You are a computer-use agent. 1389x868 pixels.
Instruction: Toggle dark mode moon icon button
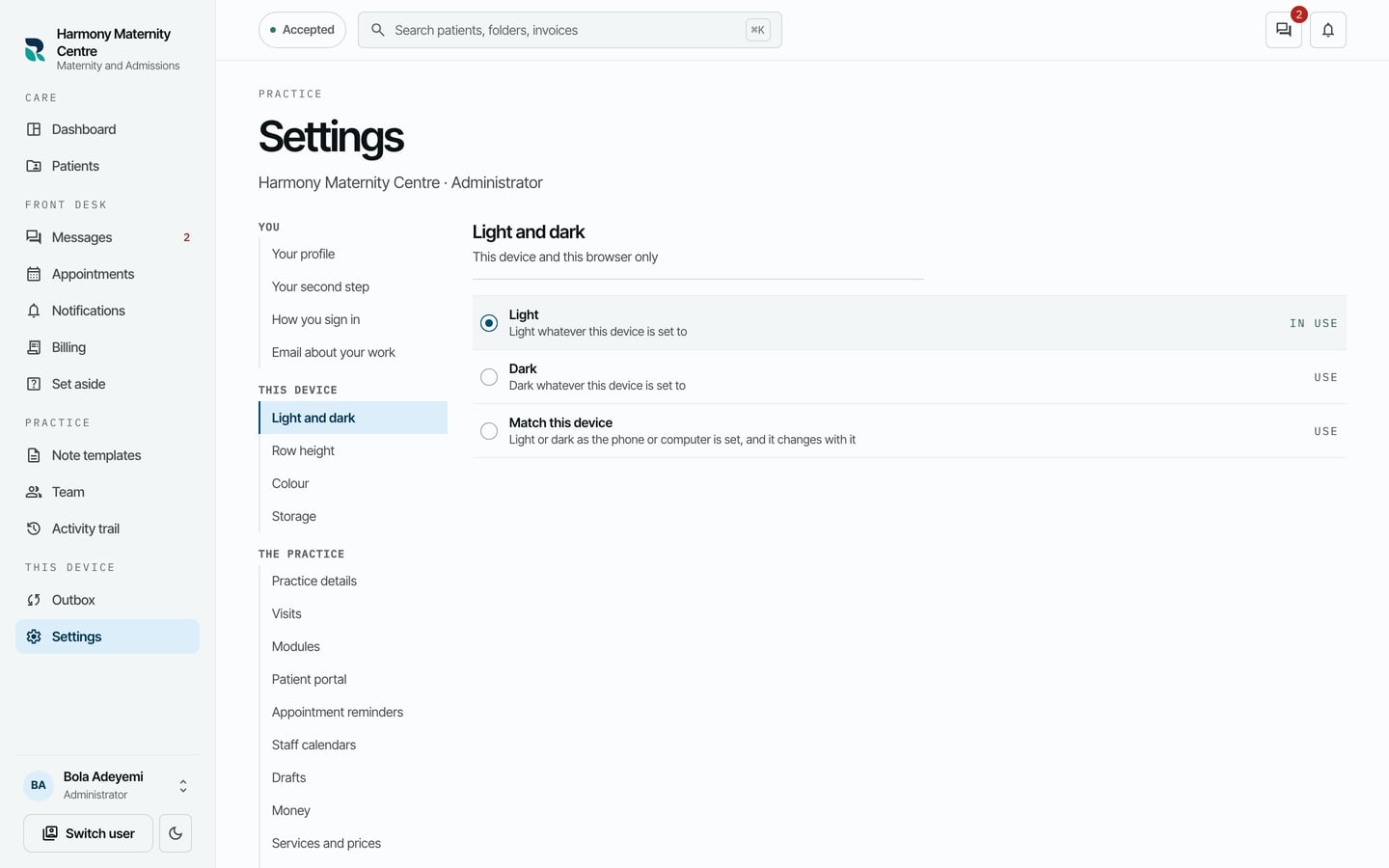pyautogui.click(x=176, y=833)
